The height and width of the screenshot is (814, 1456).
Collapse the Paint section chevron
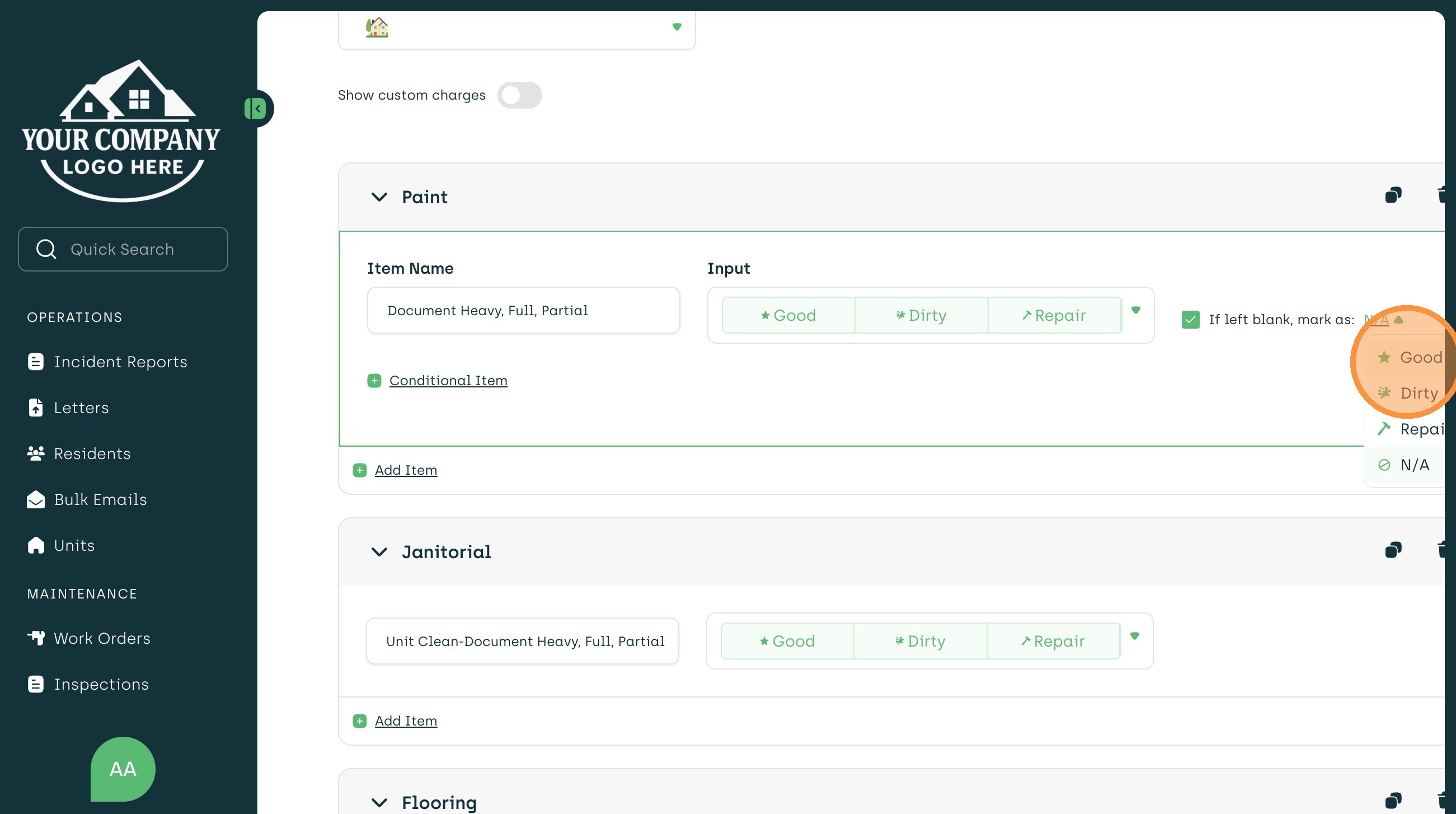click(x=379, y=197)
